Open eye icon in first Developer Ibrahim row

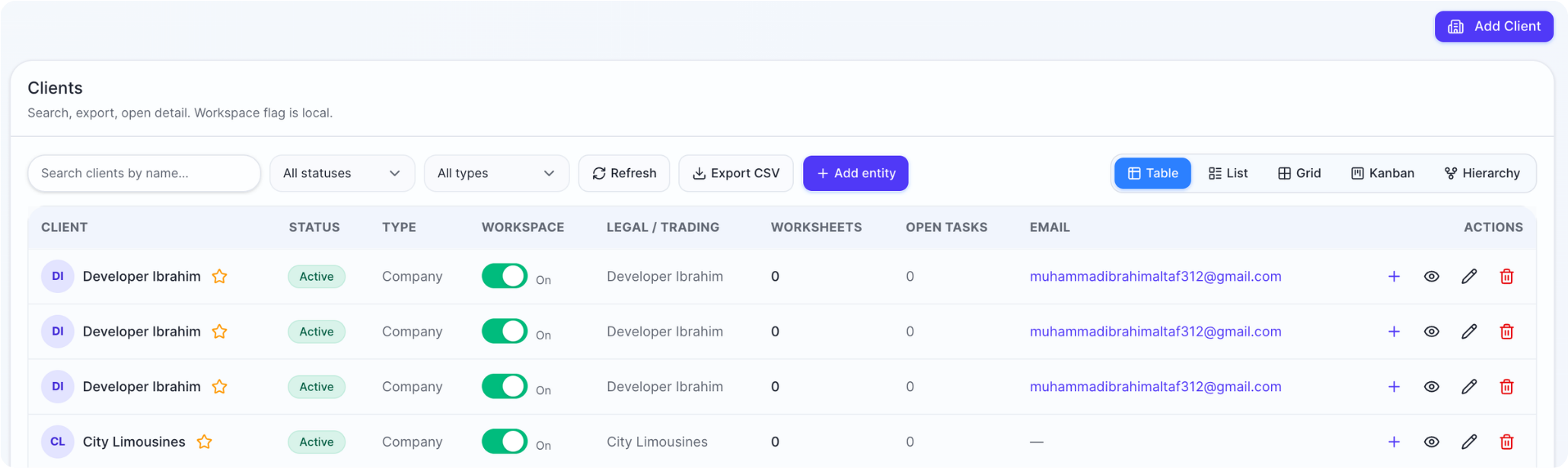point(1432,276)
